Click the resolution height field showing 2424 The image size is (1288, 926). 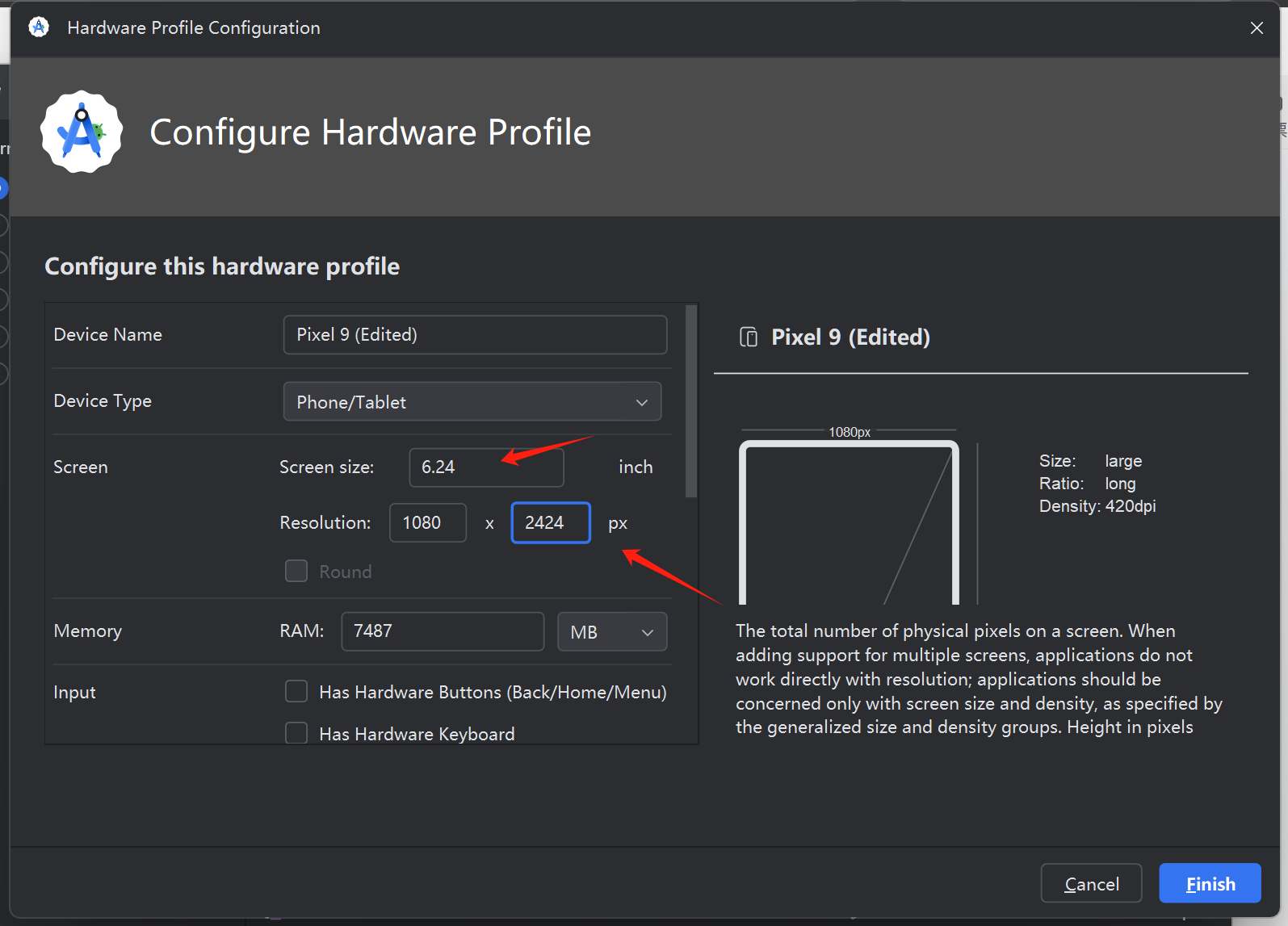click(551, 522)
